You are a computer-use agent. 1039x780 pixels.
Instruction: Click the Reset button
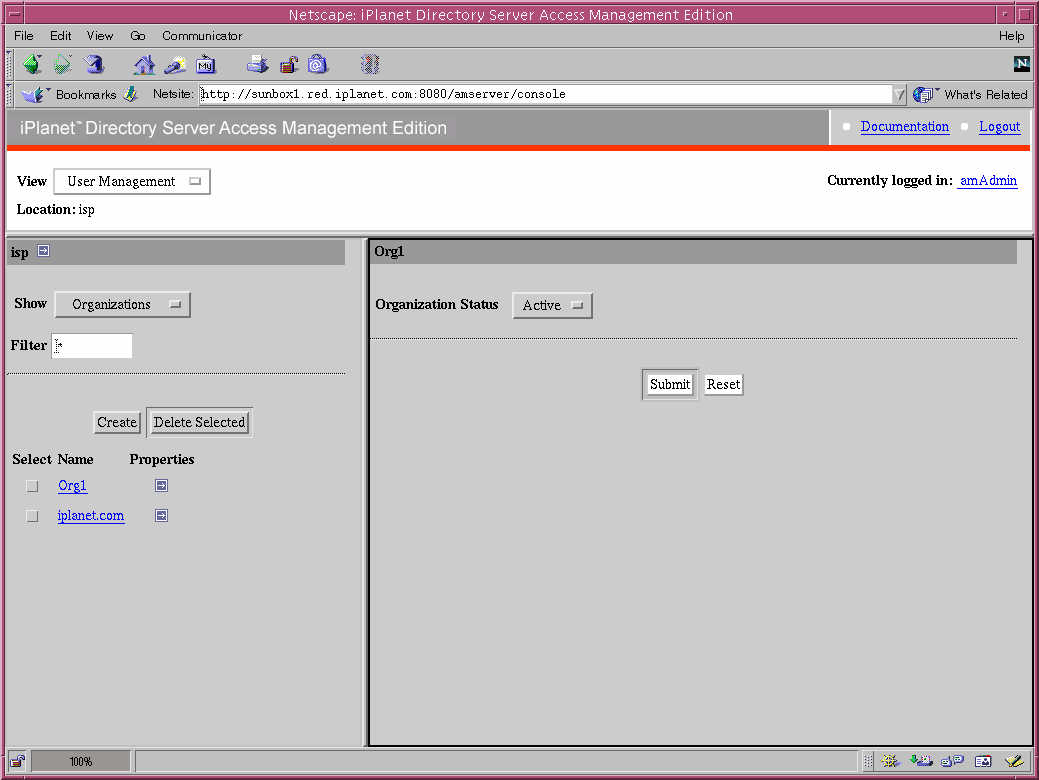[x=723, y=384]
